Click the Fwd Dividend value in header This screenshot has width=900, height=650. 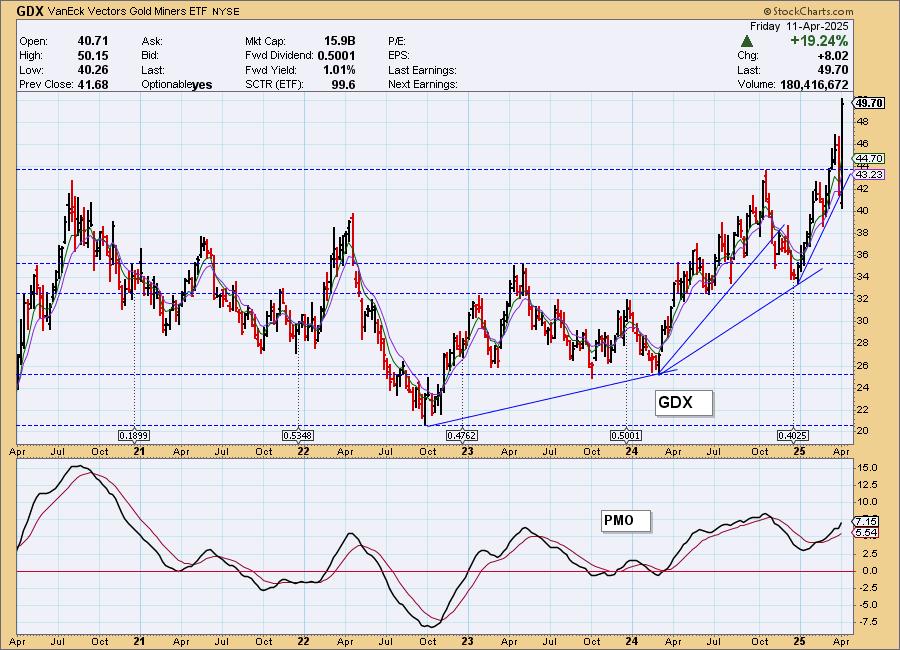point(336,56)
